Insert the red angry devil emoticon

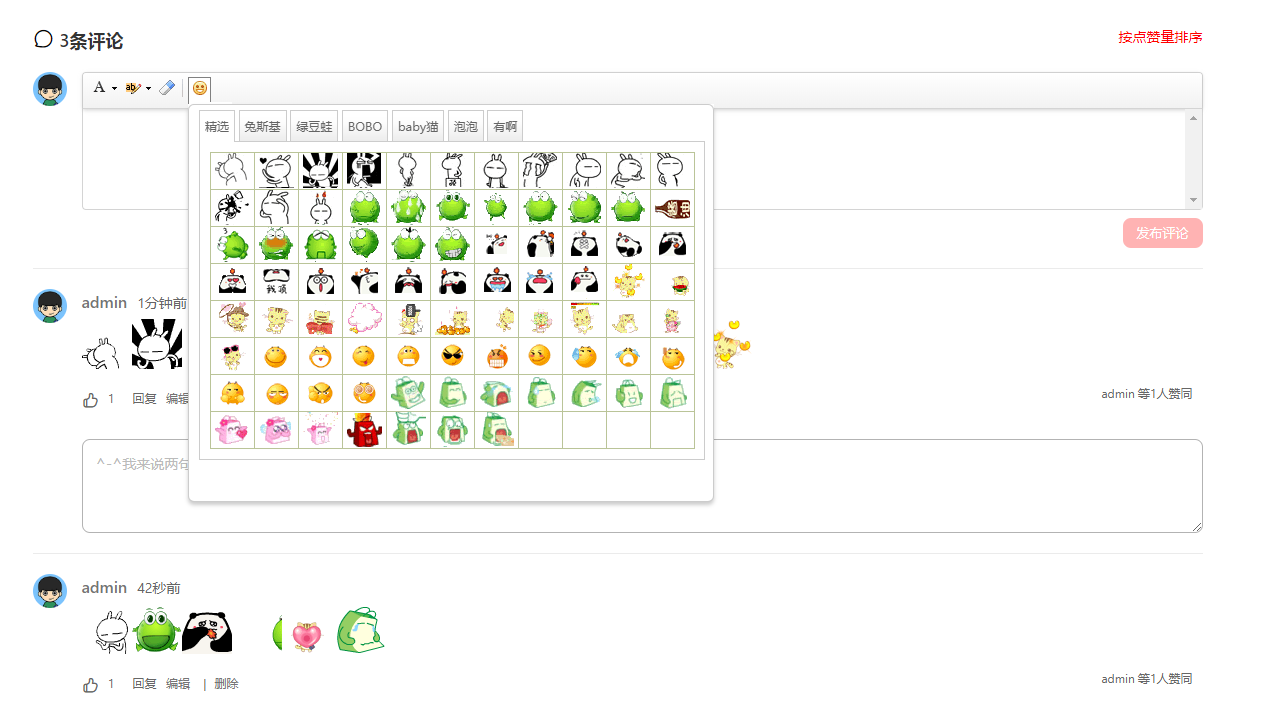pos(364,430)
